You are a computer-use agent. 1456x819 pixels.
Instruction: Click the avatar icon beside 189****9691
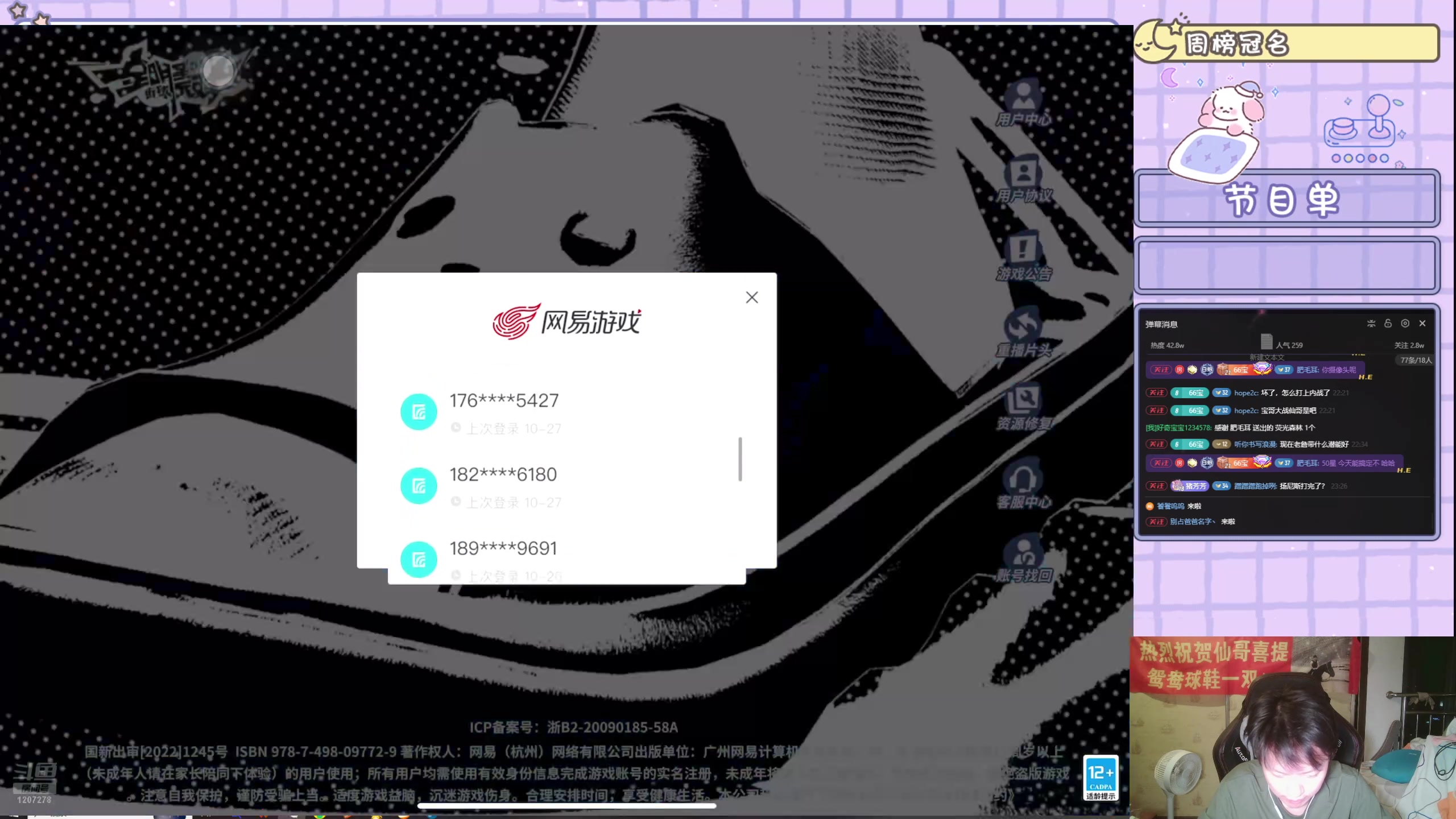419,559
